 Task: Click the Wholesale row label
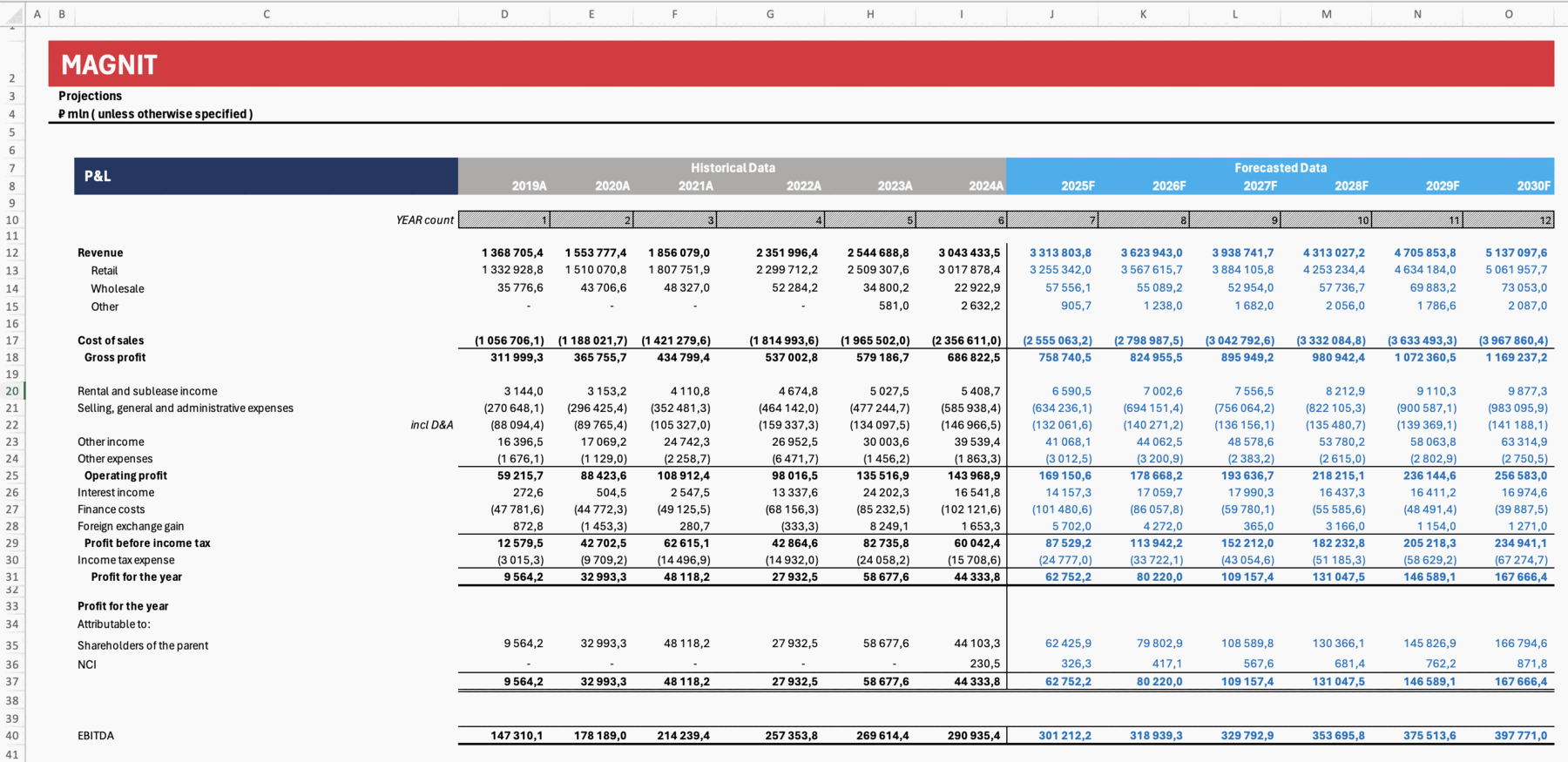pyautogui.click(x=118, y=289)
